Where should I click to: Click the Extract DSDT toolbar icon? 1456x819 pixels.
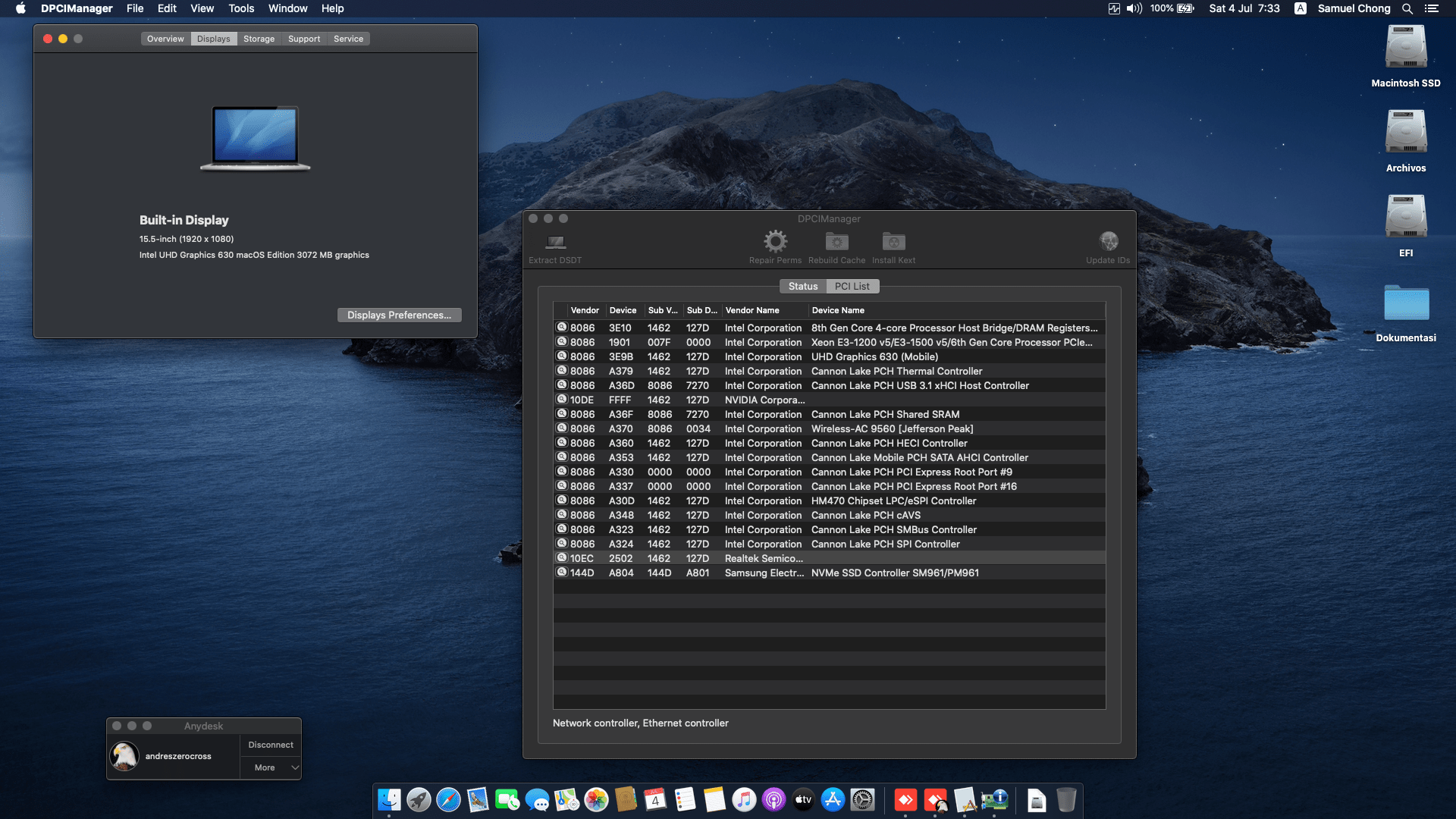coord(555,242)
